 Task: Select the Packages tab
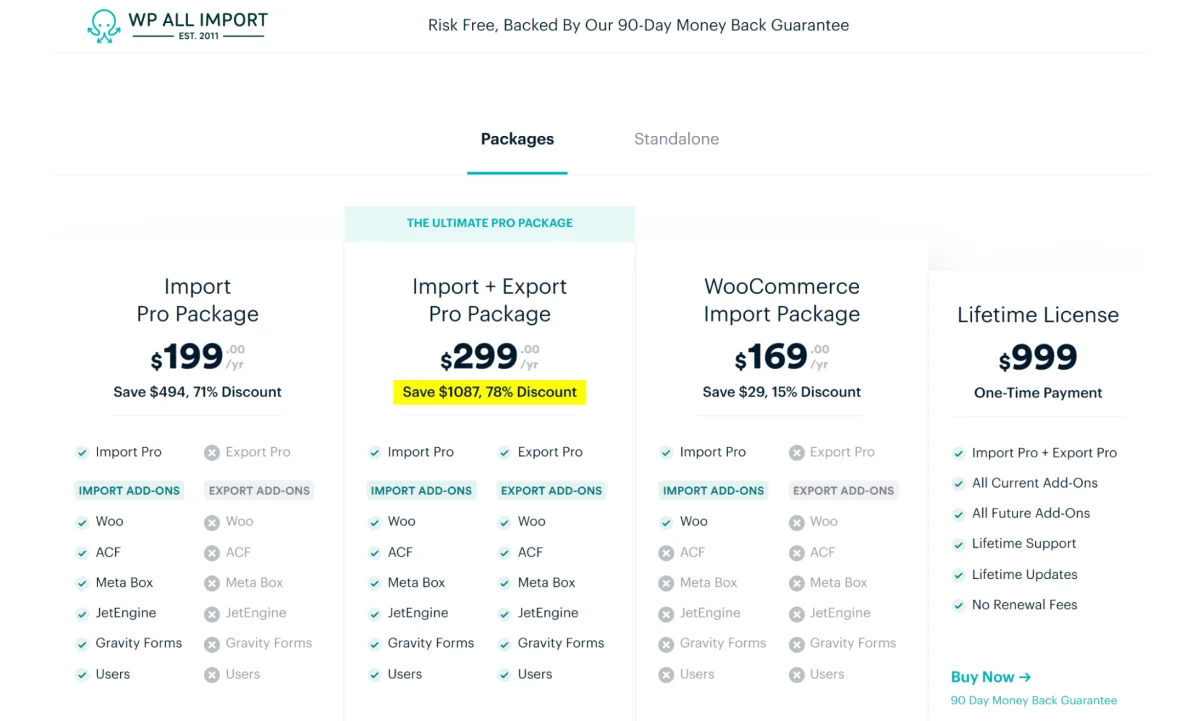coord(517,139)
